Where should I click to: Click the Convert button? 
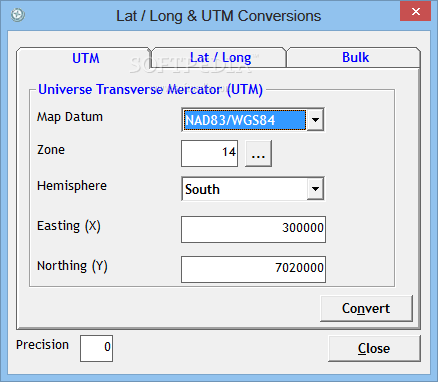click(x=366, y=308)
